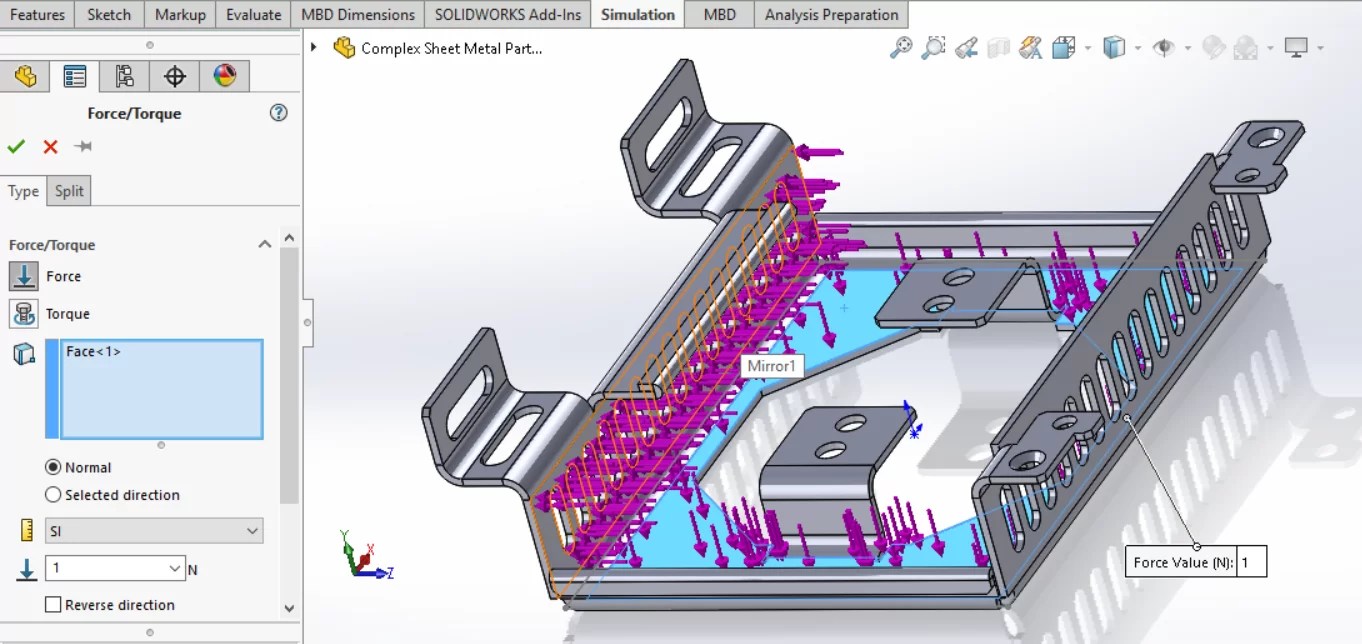1362x644 pixels.
Task: Click Zoom to Area icon
Action: [x=933, y=47]
